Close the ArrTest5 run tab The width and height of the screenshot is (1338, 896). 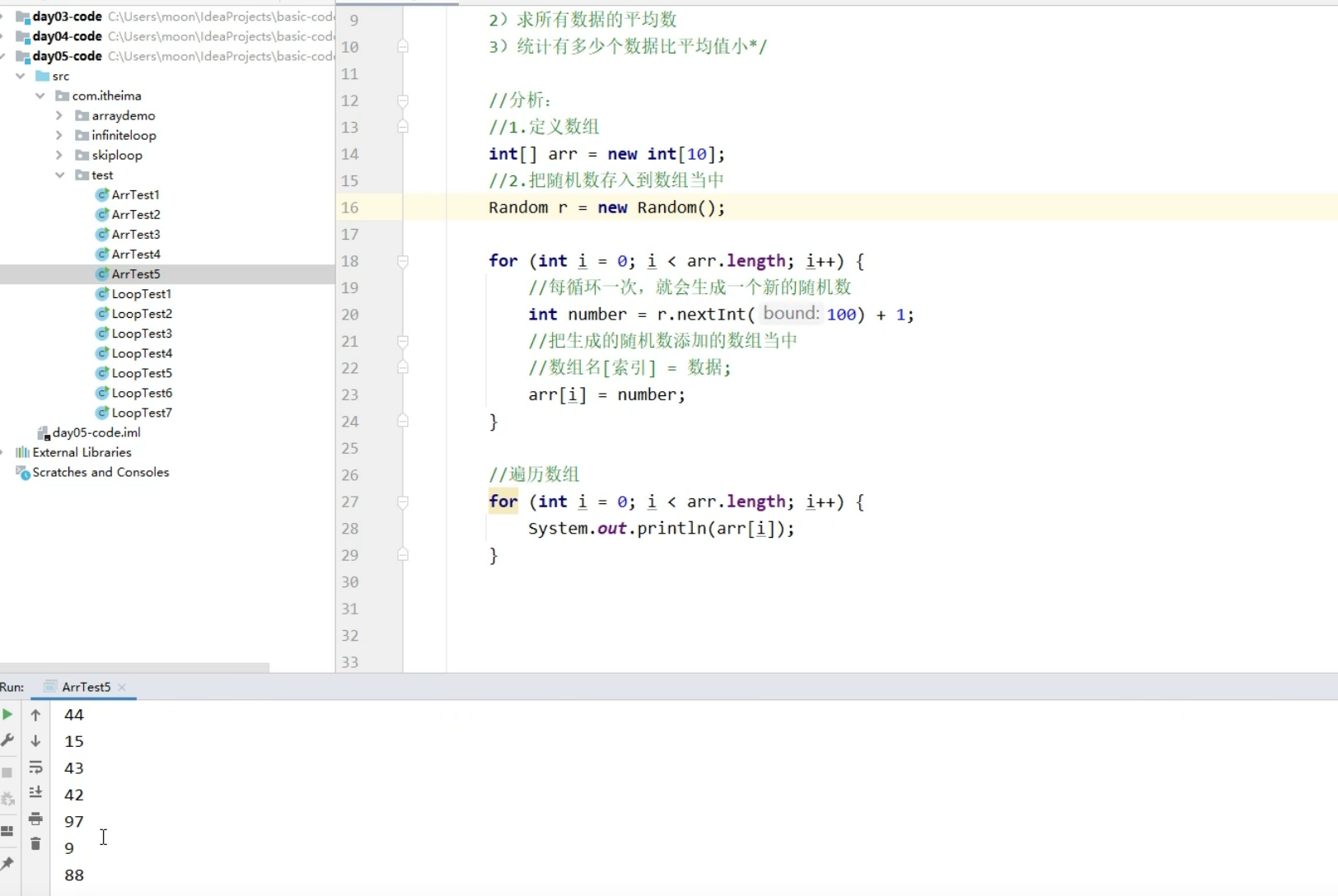pyautogui.click(x=122, y=687)
